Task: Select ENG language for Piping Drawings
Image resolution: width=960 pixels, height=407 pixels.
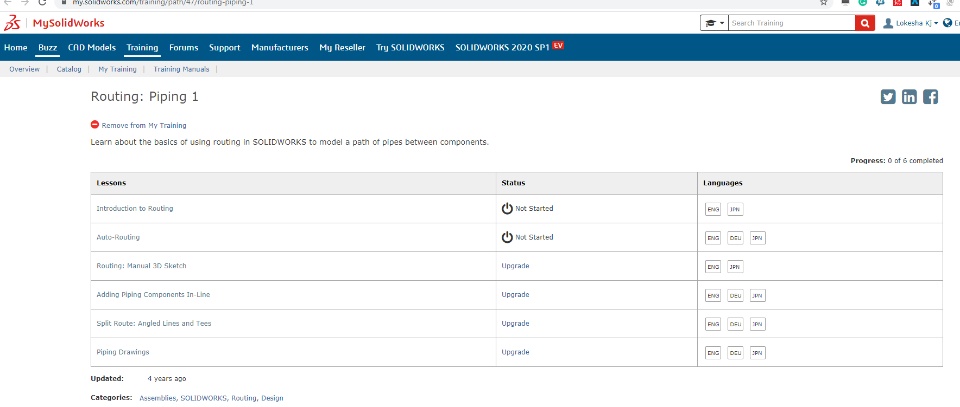Action: pyautogui.click(x=713, y=353)
